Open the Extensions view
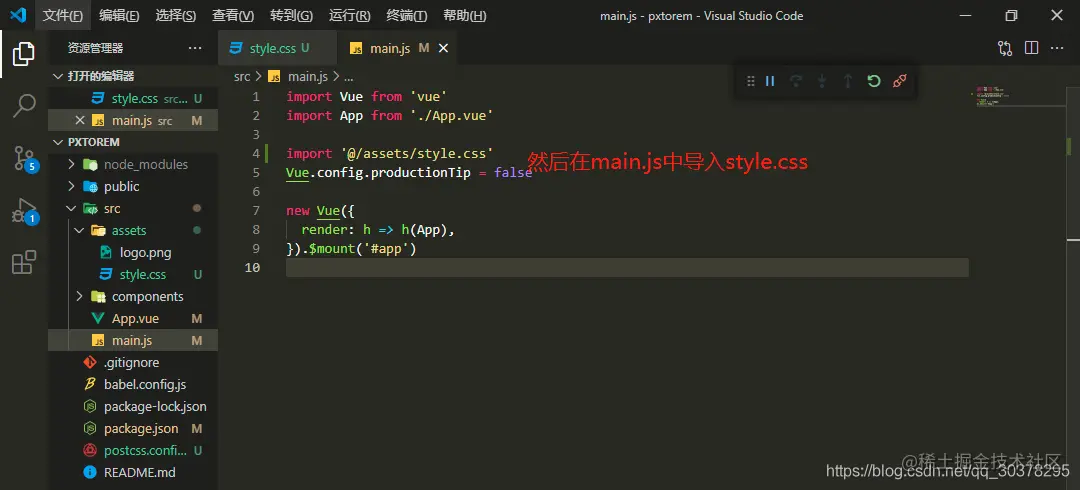This screenshot has height=490, width=1080. [23, 263]
